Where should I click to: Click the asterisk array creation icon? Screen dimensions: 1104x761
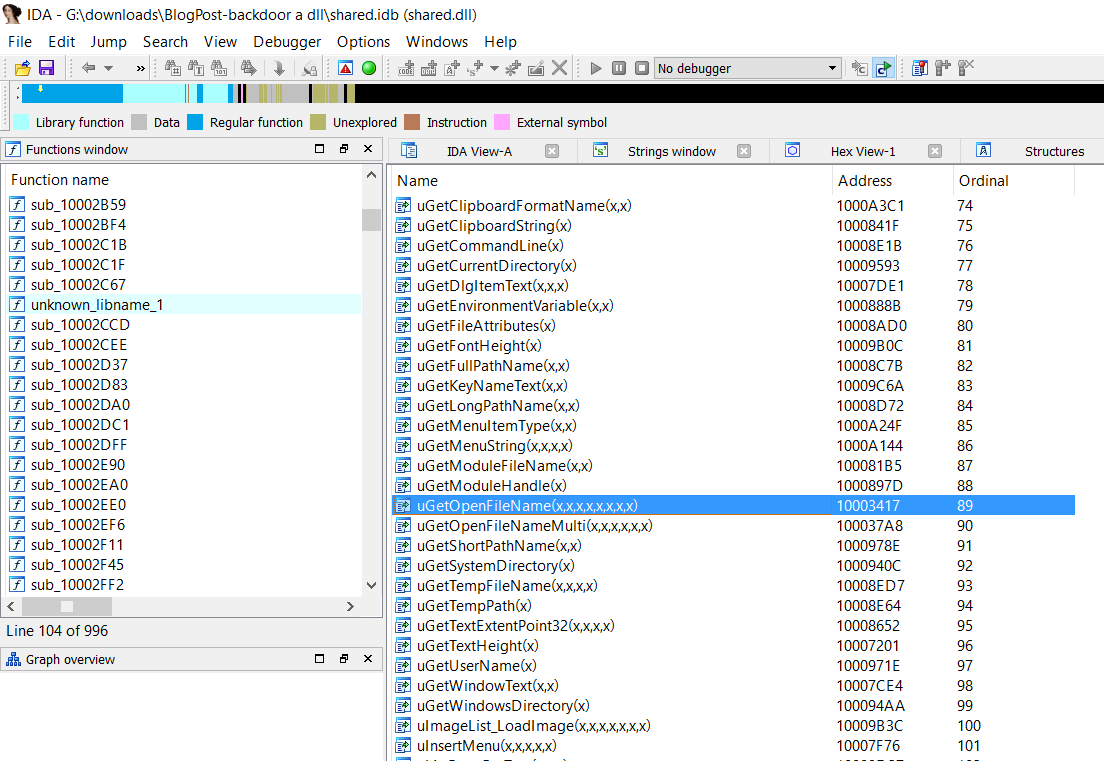coord(513,68)
